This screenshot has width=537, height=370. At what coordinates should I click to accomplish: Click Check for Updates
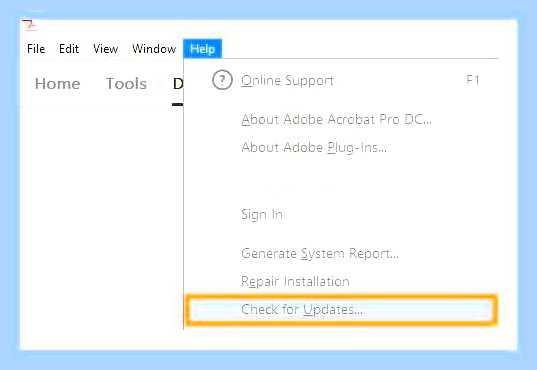coord(341,310)
